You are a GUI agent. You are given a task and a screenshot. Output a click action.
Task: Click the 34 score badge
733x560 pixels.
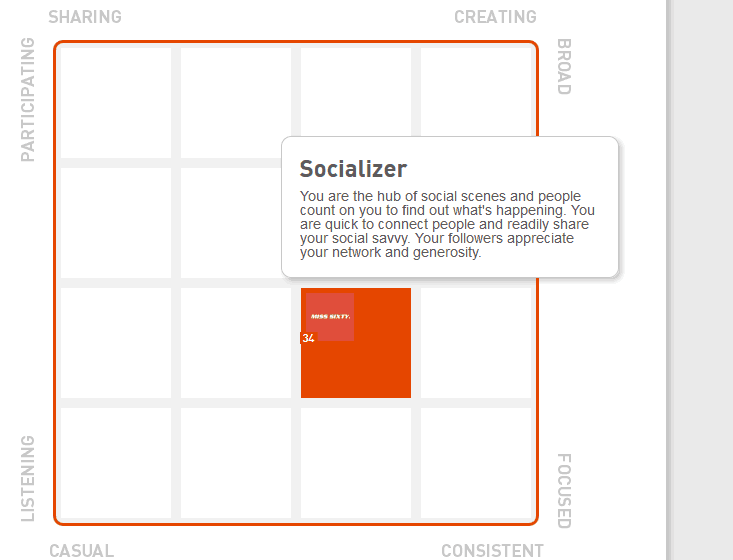pyautogui.click(x=309, y=338)
